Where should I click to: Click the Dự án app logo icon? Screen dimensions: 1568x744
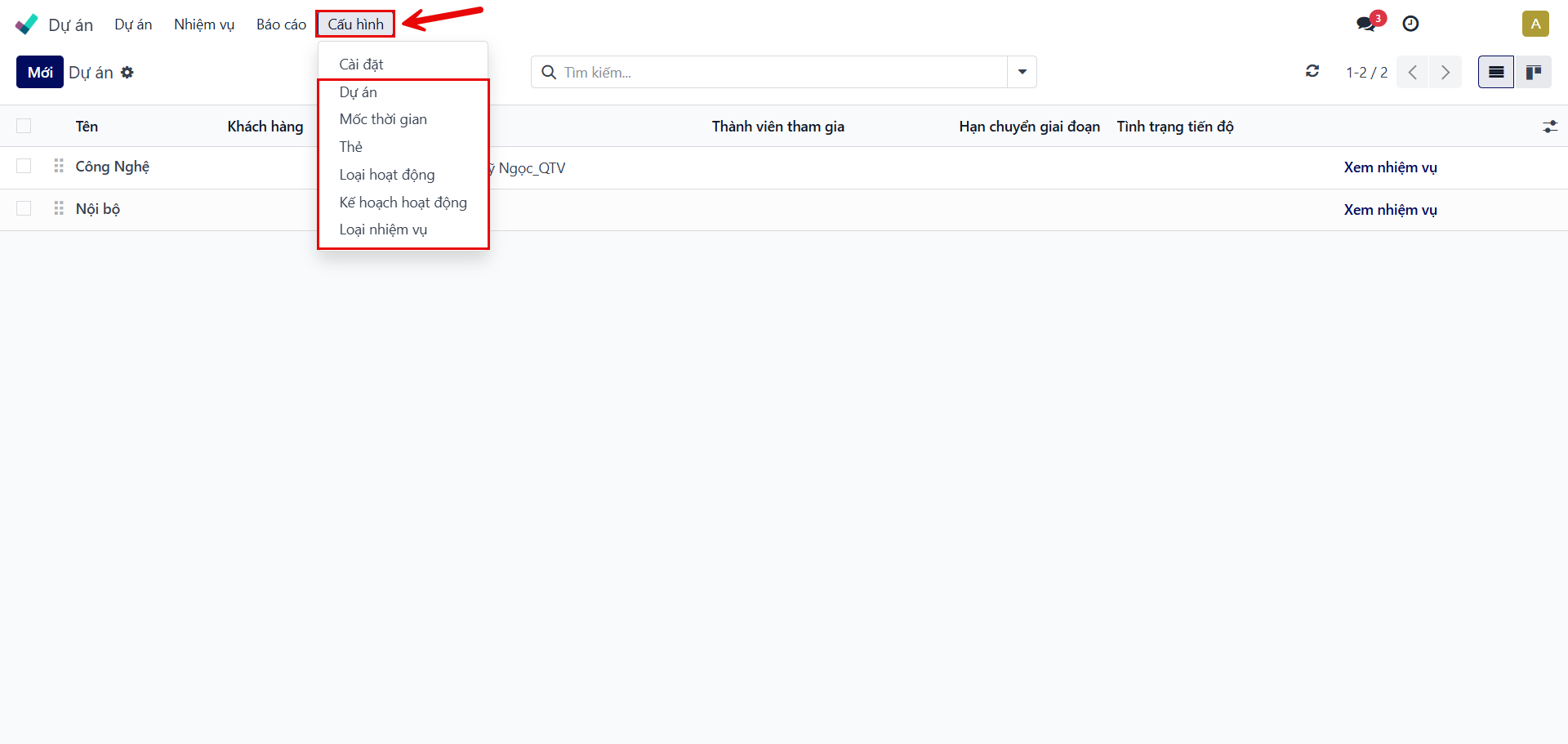pyautogui.click(x=26, y=25)
